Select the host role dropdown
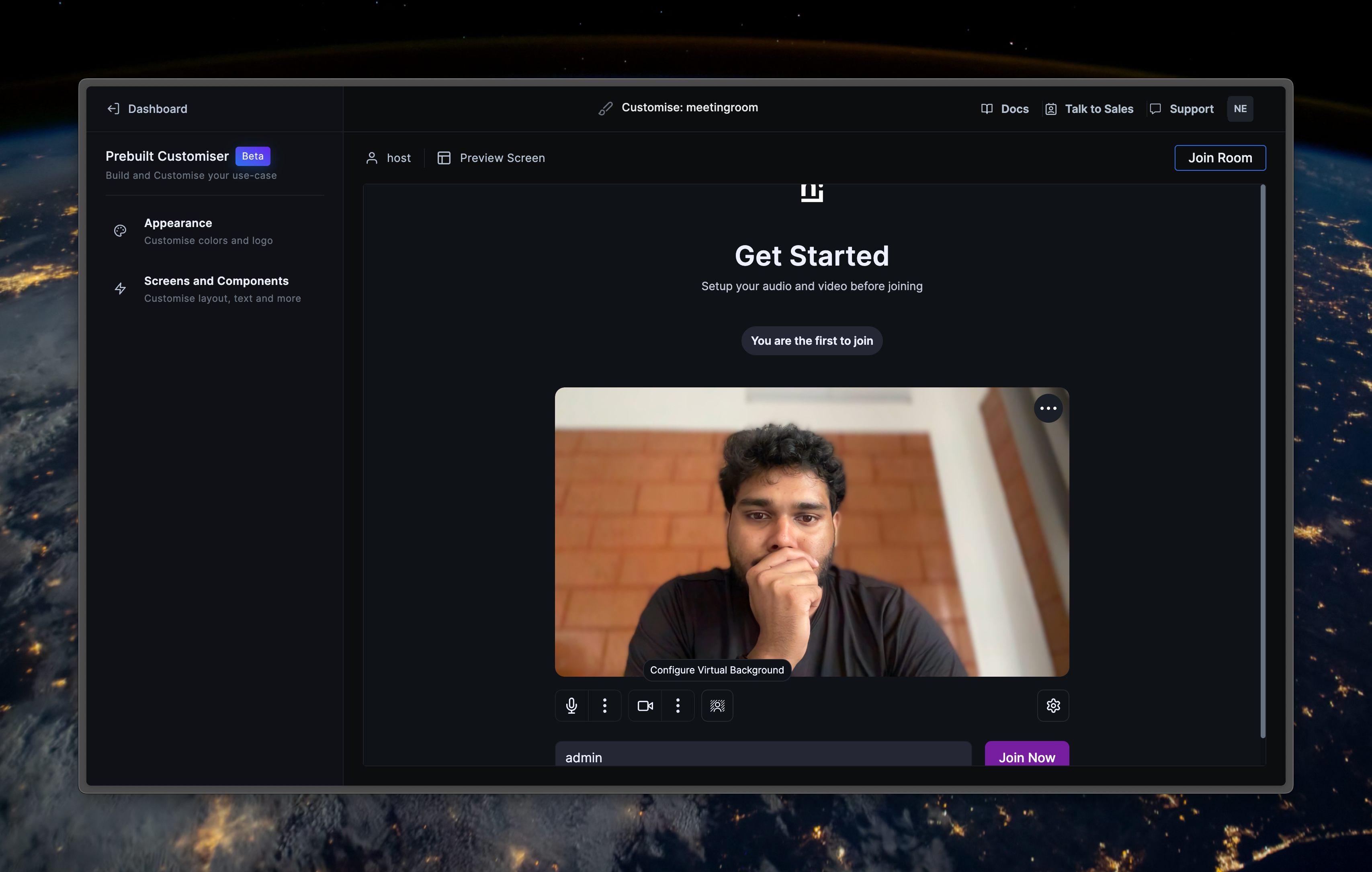 click(x=388, y=158)
